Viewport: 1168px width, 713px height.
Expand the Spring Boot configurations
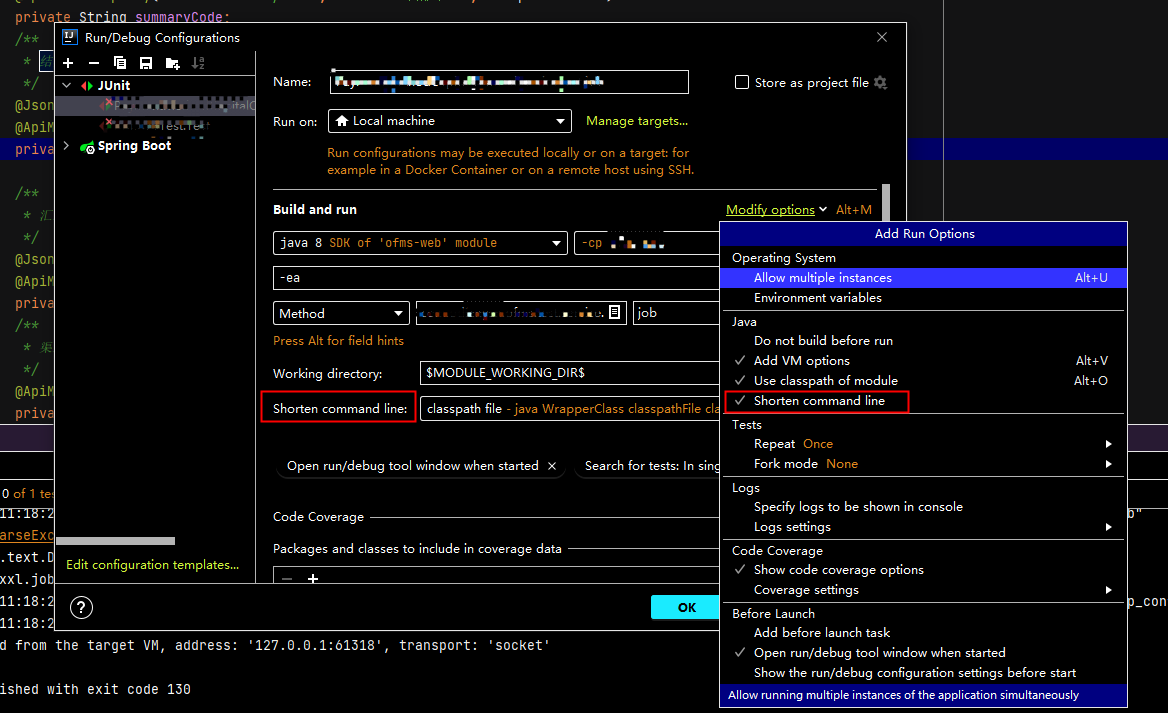(66, 145)
